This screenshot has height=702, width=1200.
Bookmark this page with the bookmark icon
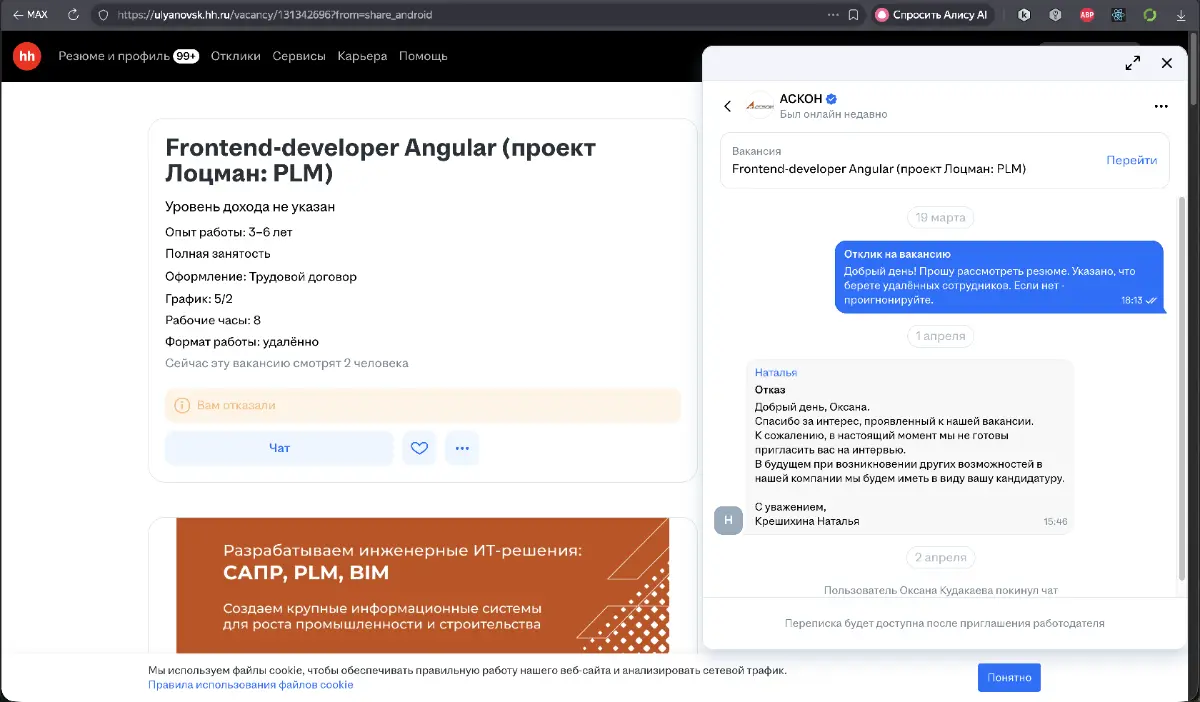[x=853, y=15]
